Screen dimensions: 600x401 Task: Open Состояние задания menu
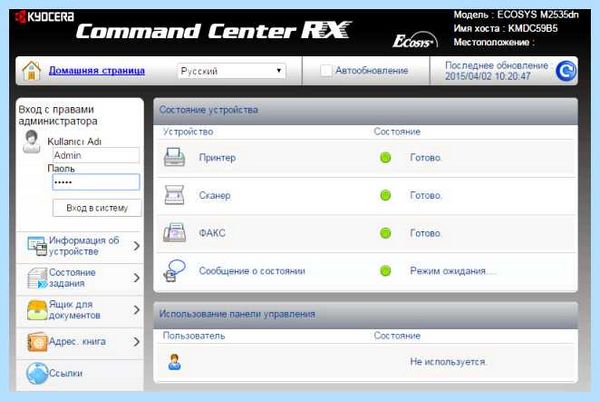point(80,278)
